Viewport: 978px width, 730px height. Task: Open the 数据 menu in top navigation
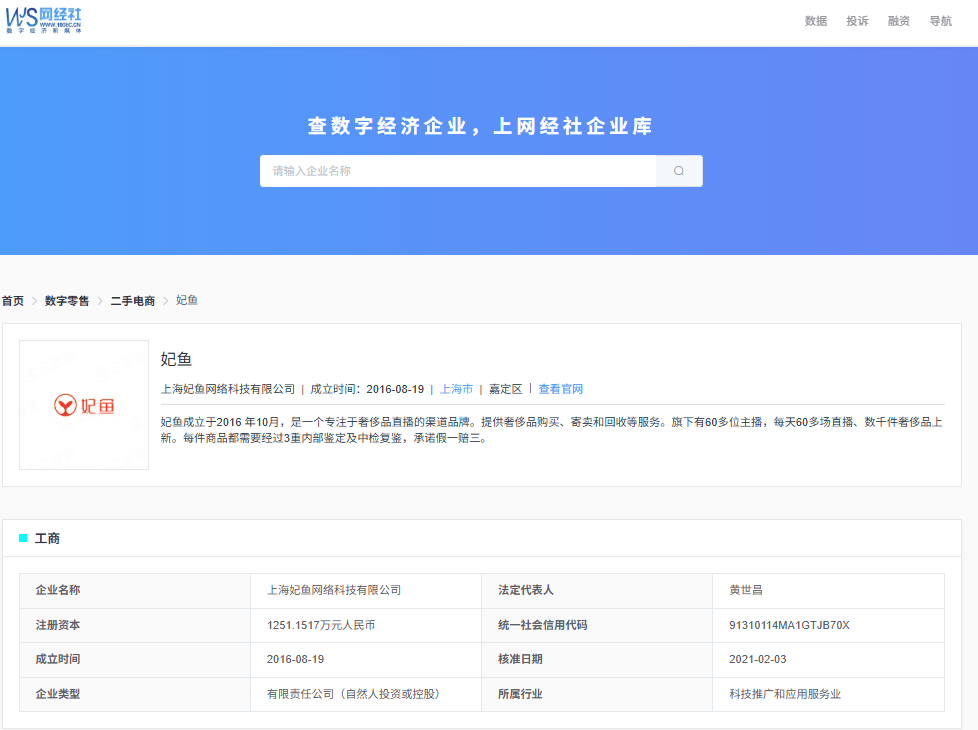[x=816, y=21]
